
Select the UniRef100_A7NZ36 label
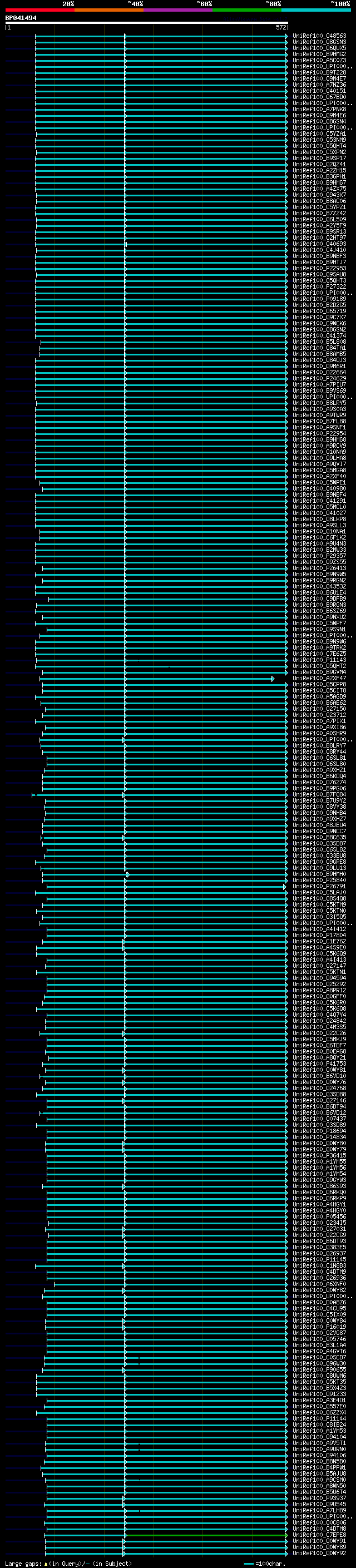pyautogui.click(x=319, y=85)
